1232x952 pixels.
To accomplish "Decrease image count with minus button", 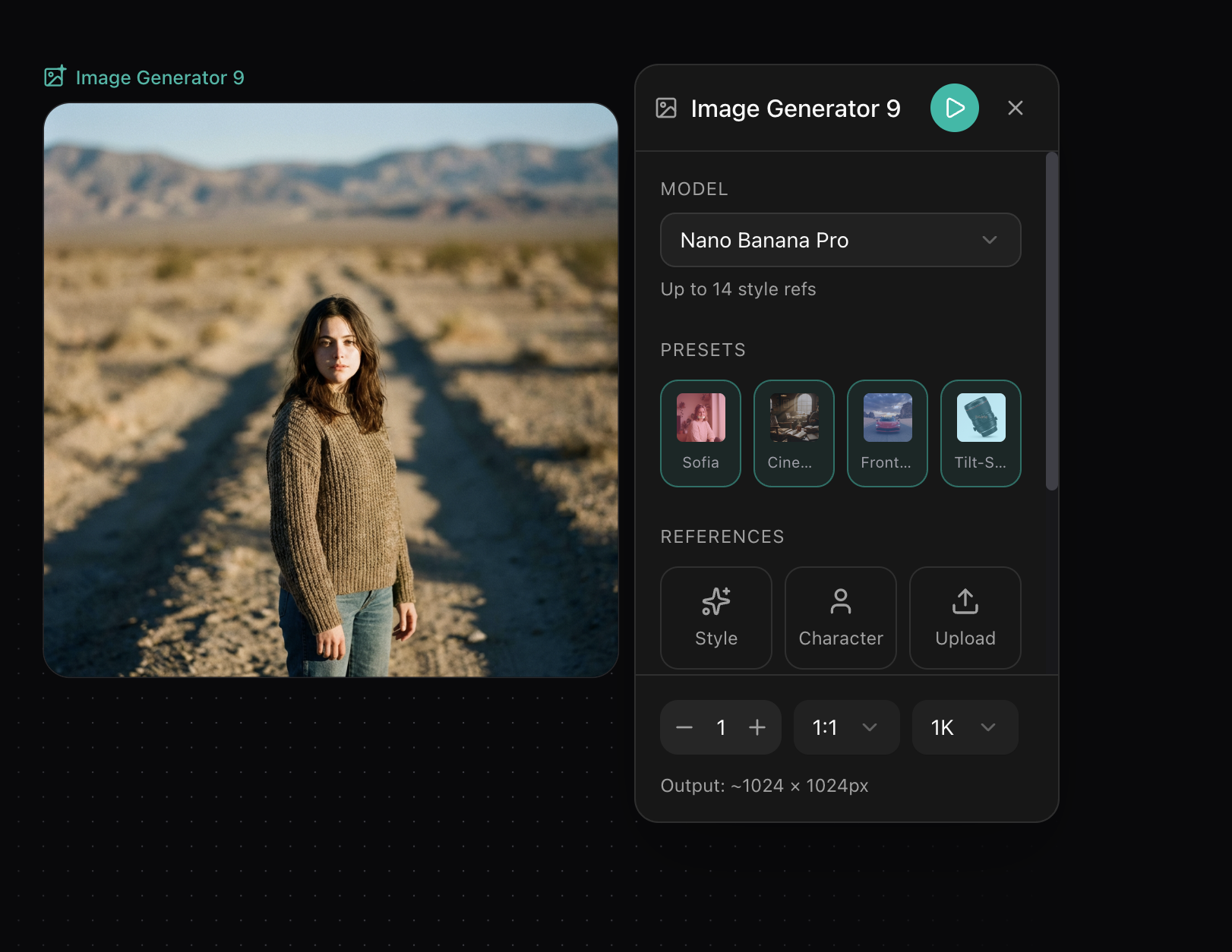I will point(684,727).
